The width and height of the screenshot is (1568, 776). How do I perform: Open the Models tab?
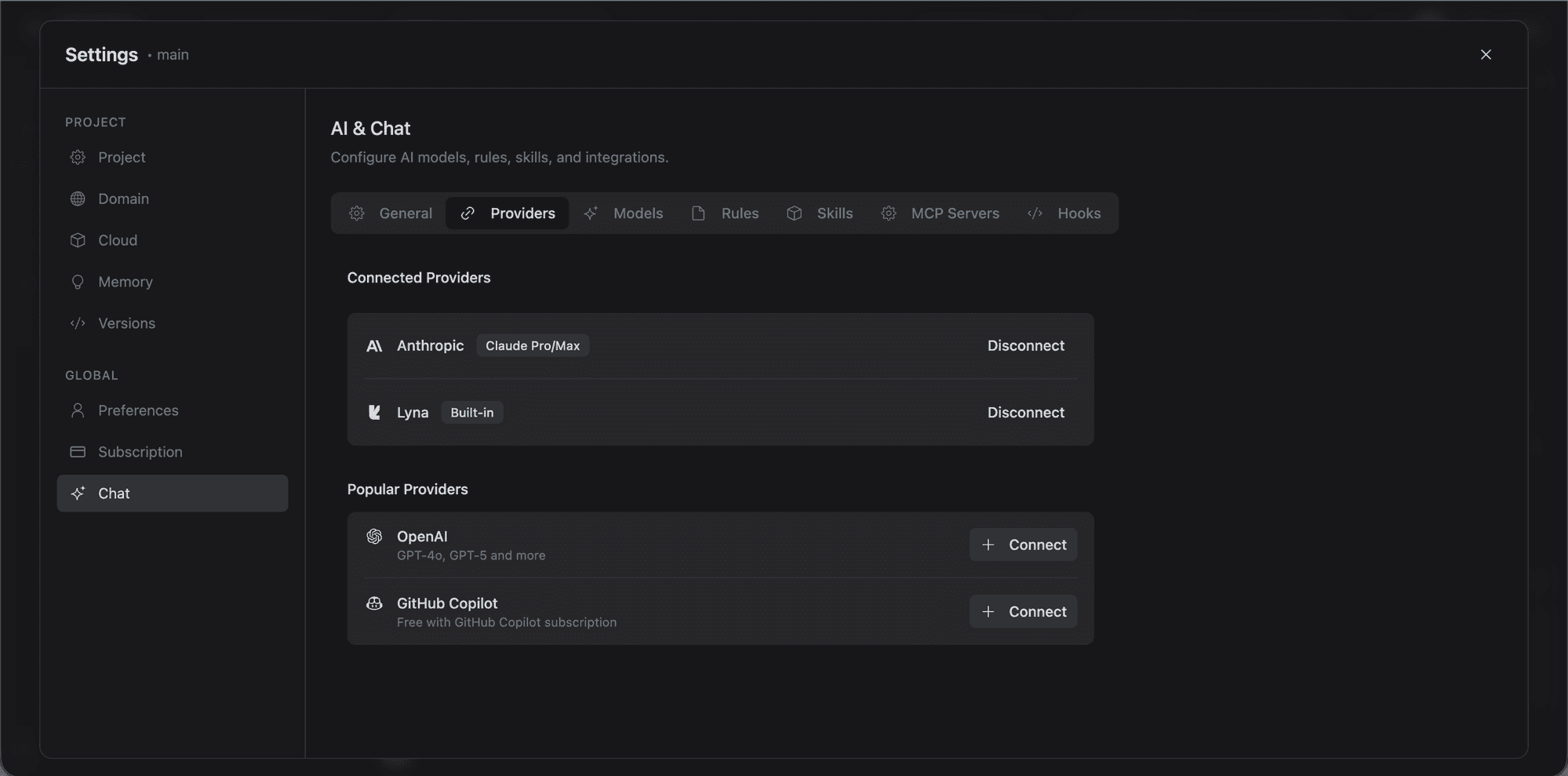click(624, 213)
